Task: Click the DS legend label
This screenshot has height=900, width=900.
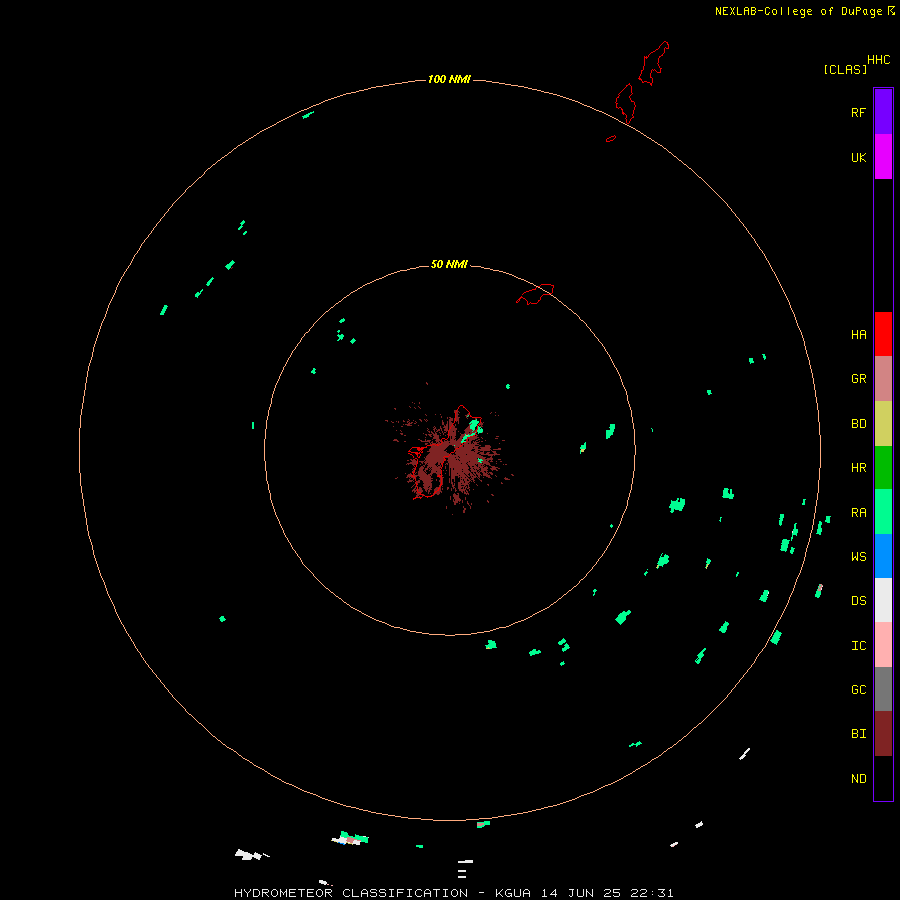Action: pyautogui.click(x=858, y=600)
